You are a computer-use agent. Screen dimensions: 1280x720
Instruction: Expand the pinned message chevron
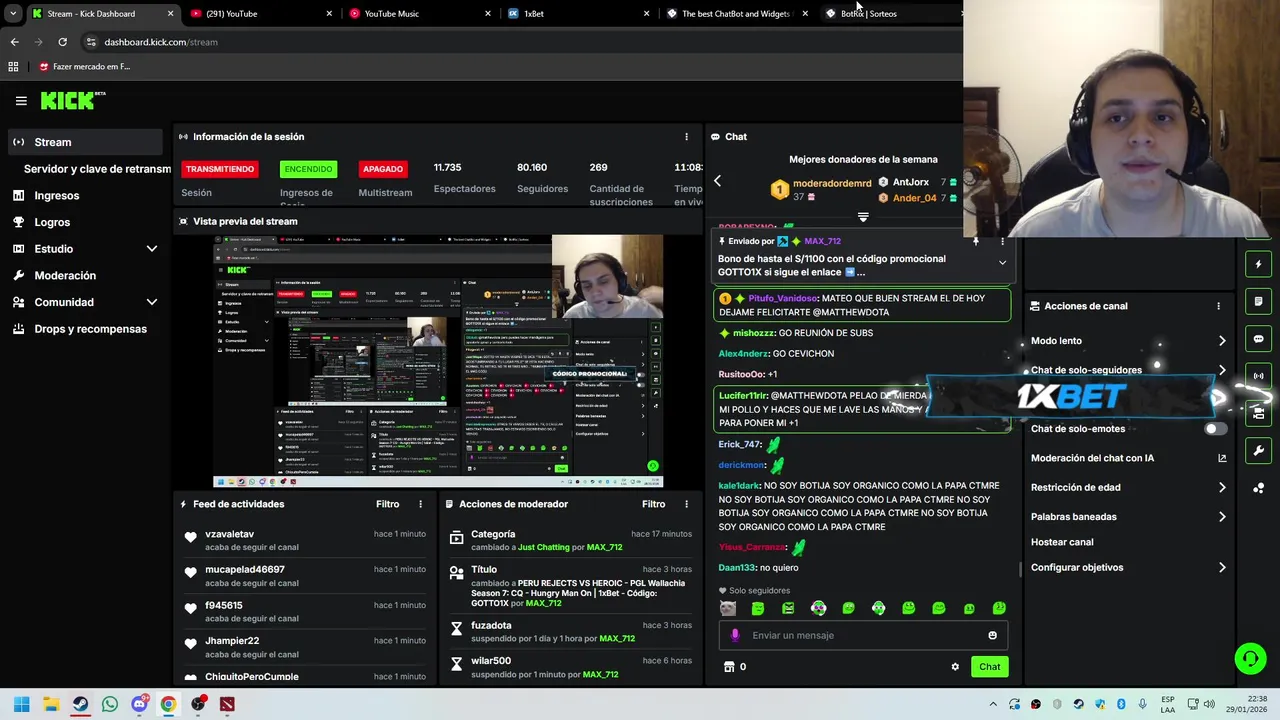tap(1002, 263)
